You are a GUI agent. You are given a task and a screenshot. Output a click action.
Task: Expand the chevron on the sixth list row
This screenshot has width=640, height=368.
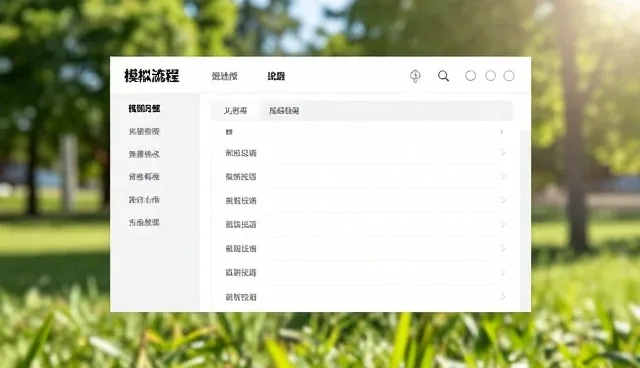point(503,248)
